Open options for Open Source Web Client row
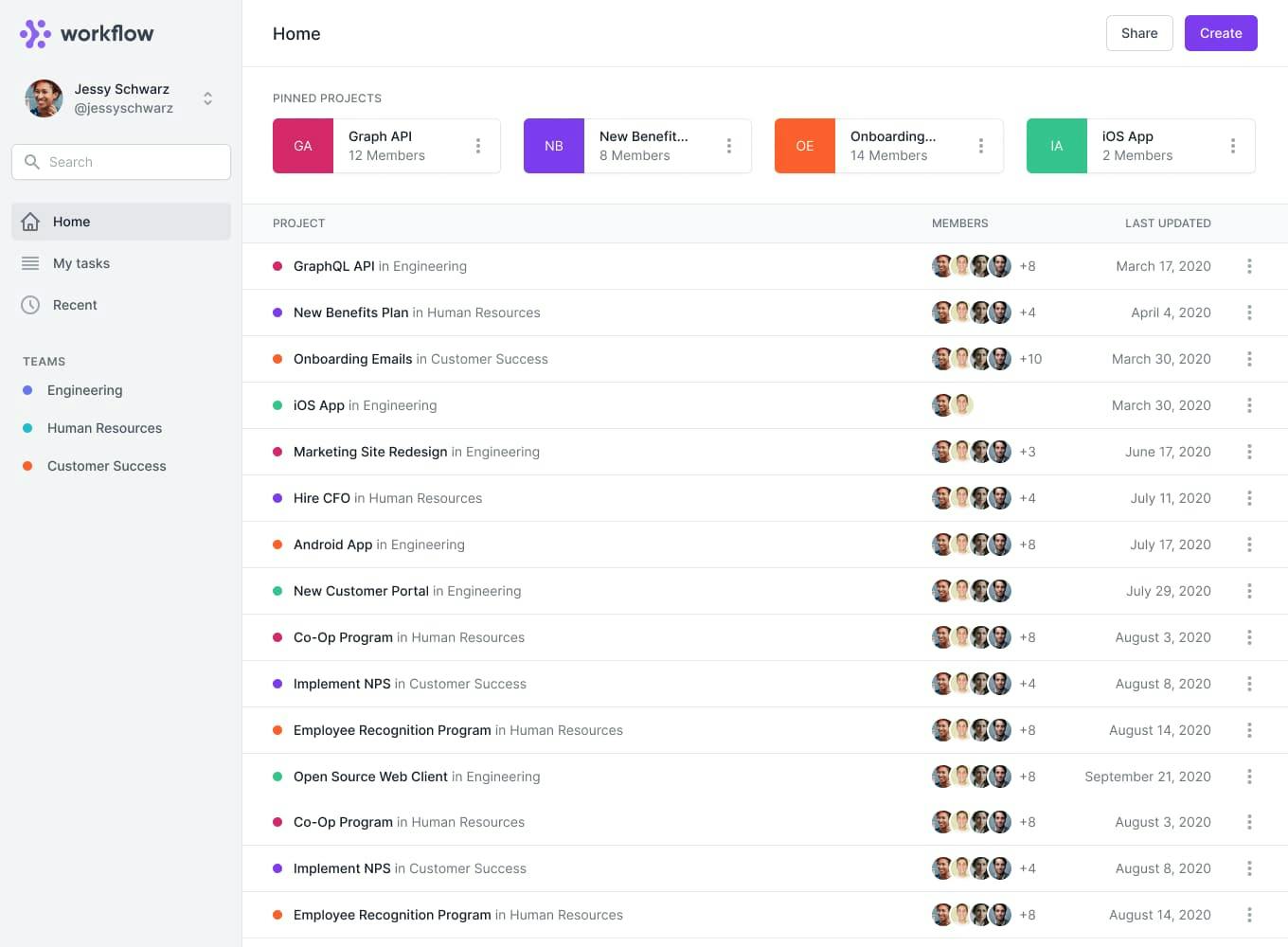Viewport: 1288px width, 947px height. [x=1249, y=777]
